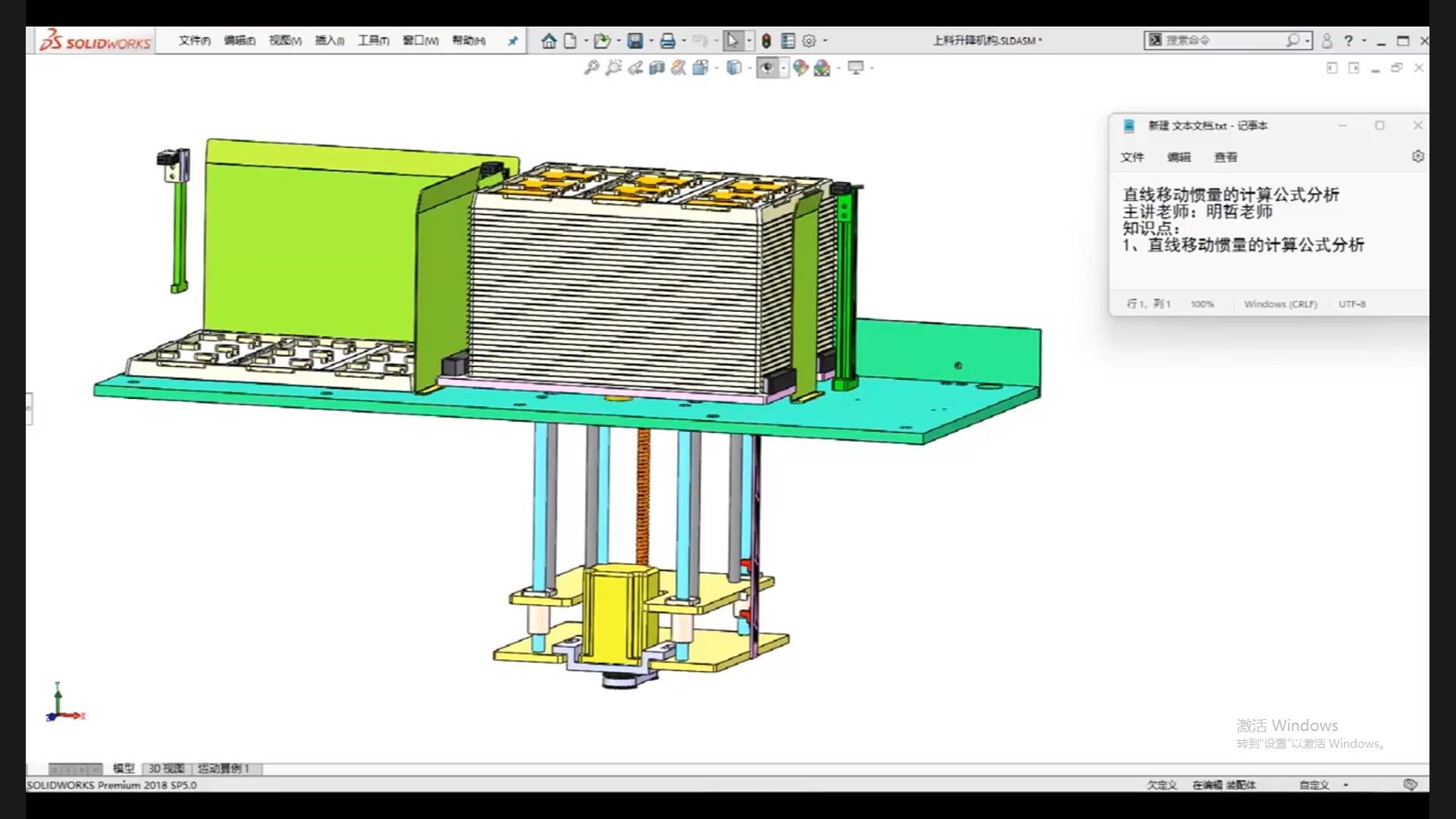Click the 欠定义 status text
Screen dimensions: 1456x819
[1162, 785]
